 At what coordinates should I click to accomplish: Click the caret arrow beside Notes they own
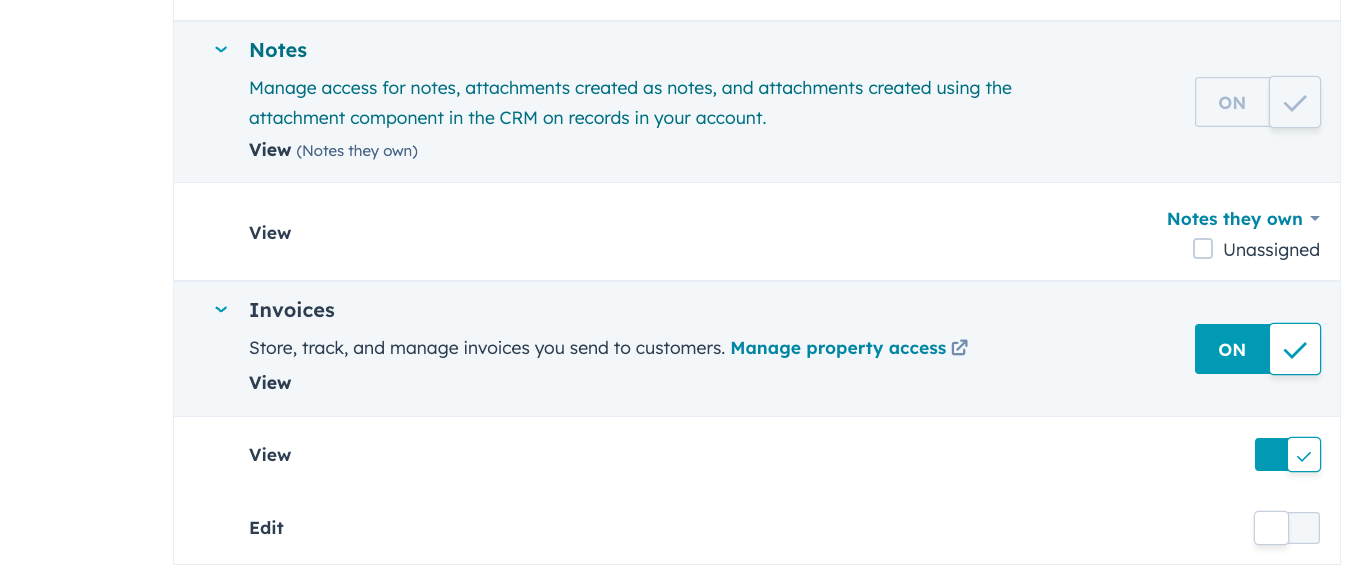point(1315,219)
